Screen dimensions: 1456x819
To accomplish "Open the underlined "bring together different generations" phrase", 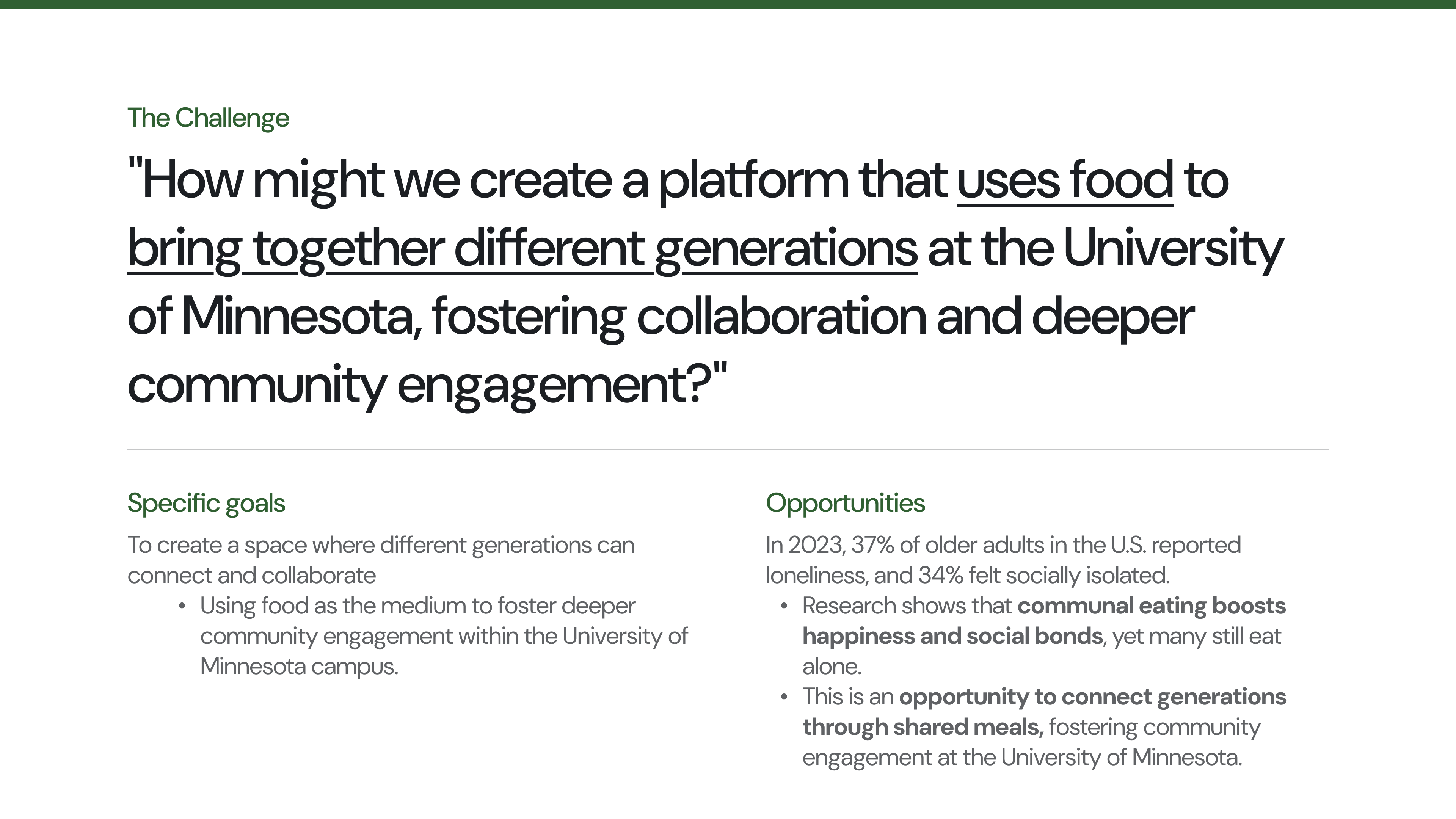I will click(x=522, y=249).
